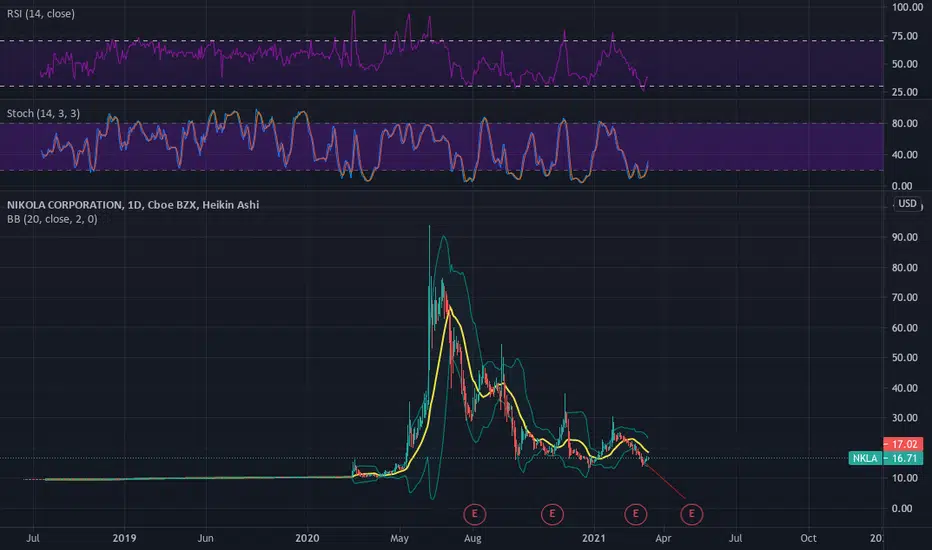This screenshot has height=550, width=932.
Task: Click the green NKLA 16.71 price tag
Action: point(886,458)
